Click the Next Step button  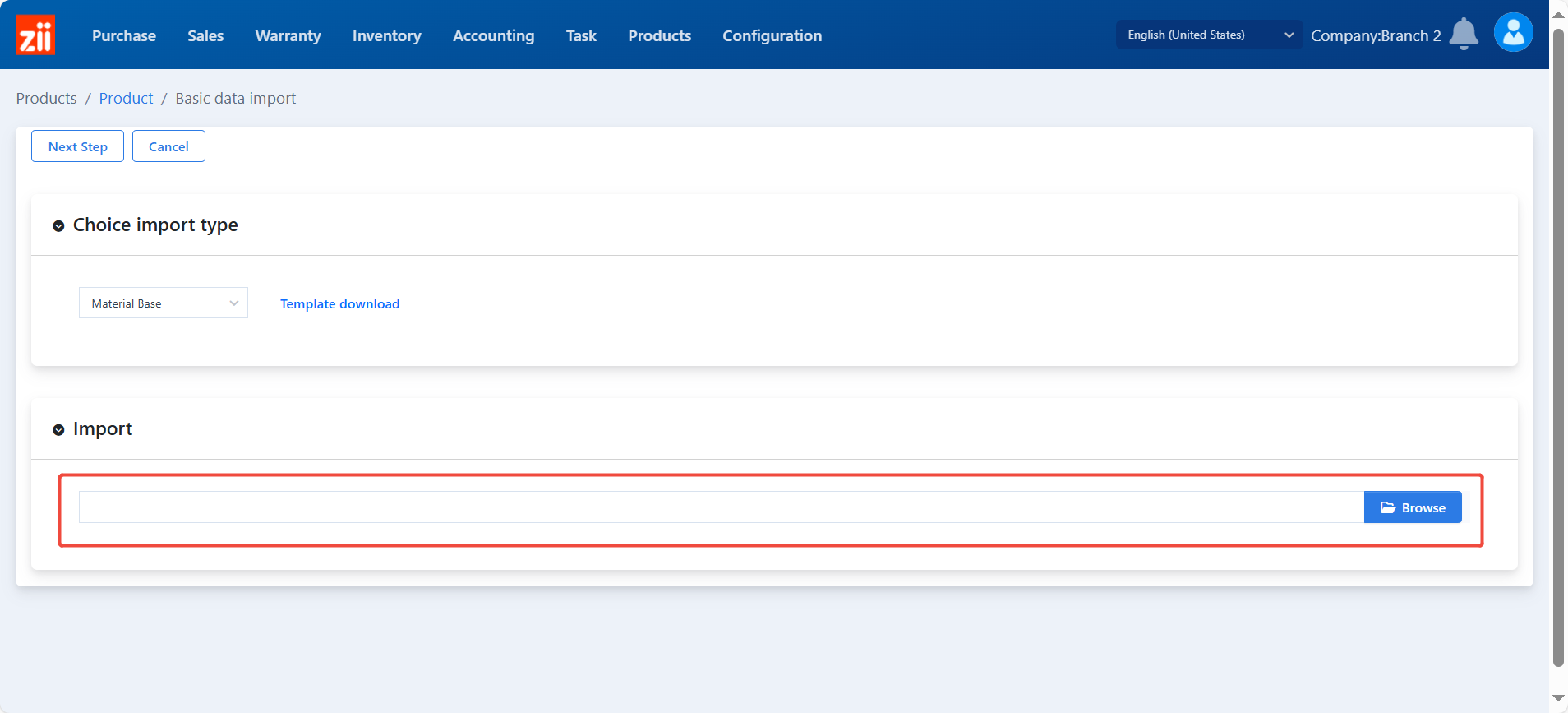pos(77,146)
